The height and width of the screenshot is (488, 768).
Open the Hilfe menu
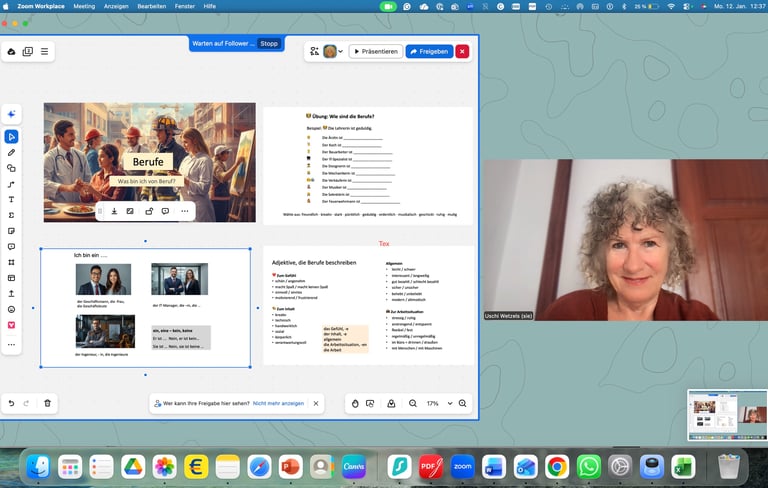coord(210,6)
